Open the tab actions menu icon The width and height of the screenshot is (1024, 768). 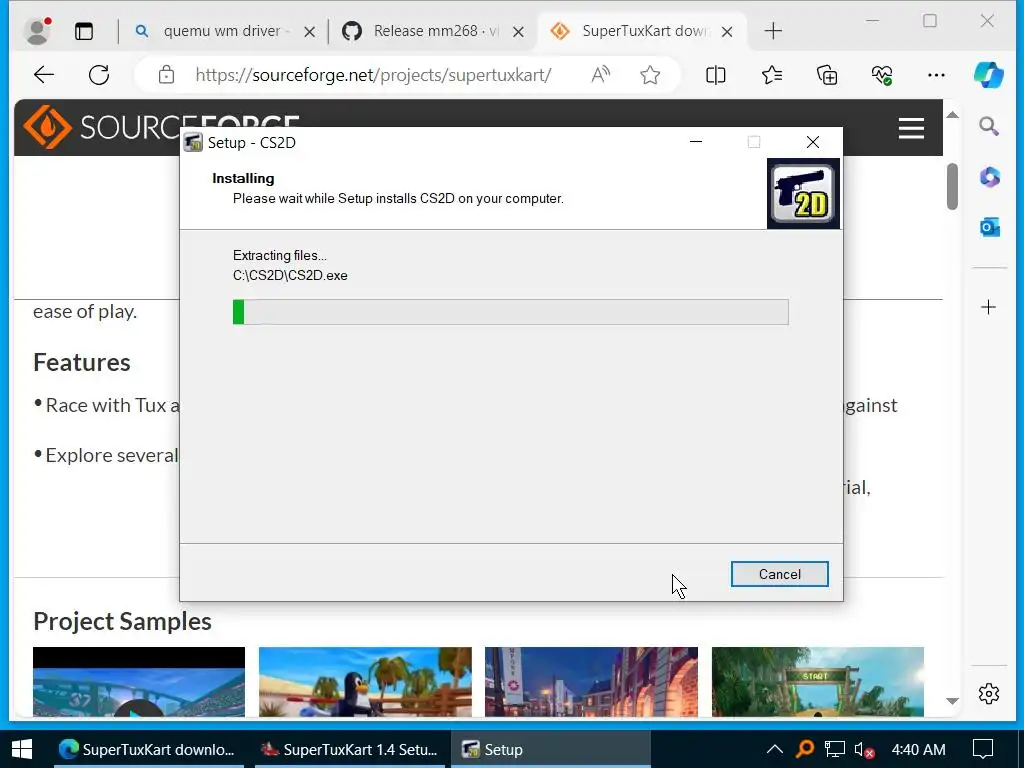point(84,31)
